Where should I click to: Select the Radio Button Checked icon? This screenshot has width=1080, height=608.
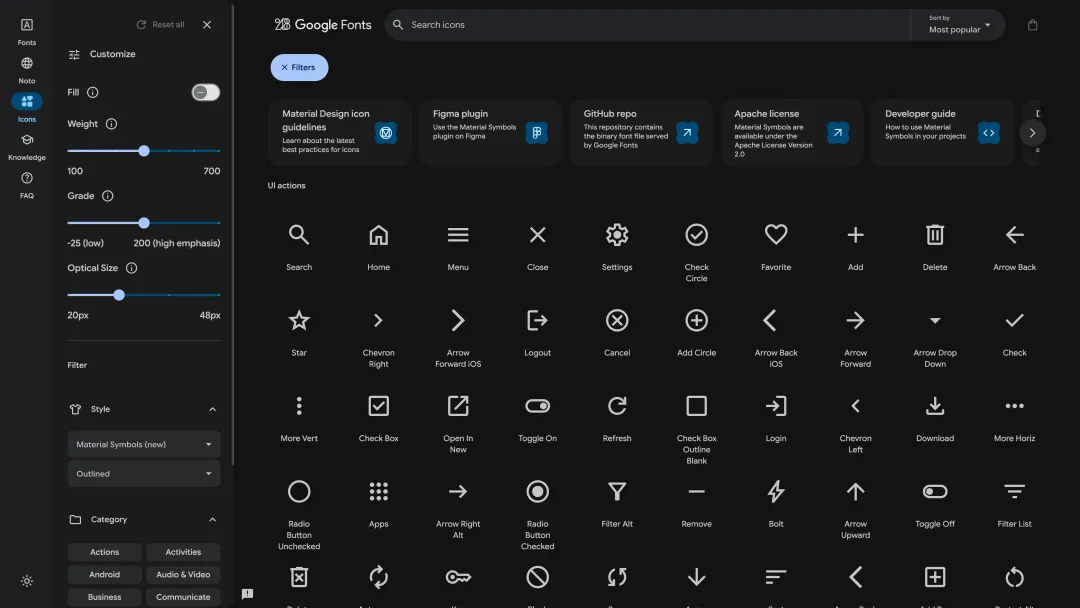537,492
